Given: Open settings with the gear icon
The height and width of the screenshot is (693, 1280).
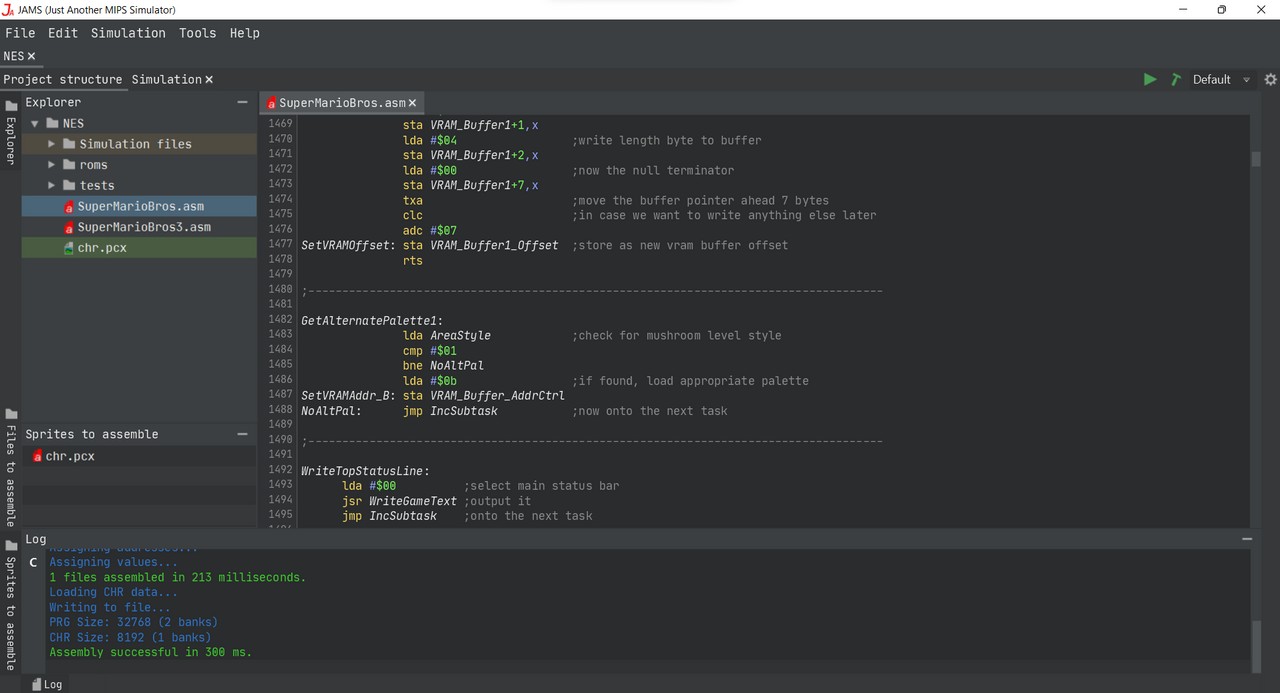Looking at the screenshot, I should tap(1270, 79).
